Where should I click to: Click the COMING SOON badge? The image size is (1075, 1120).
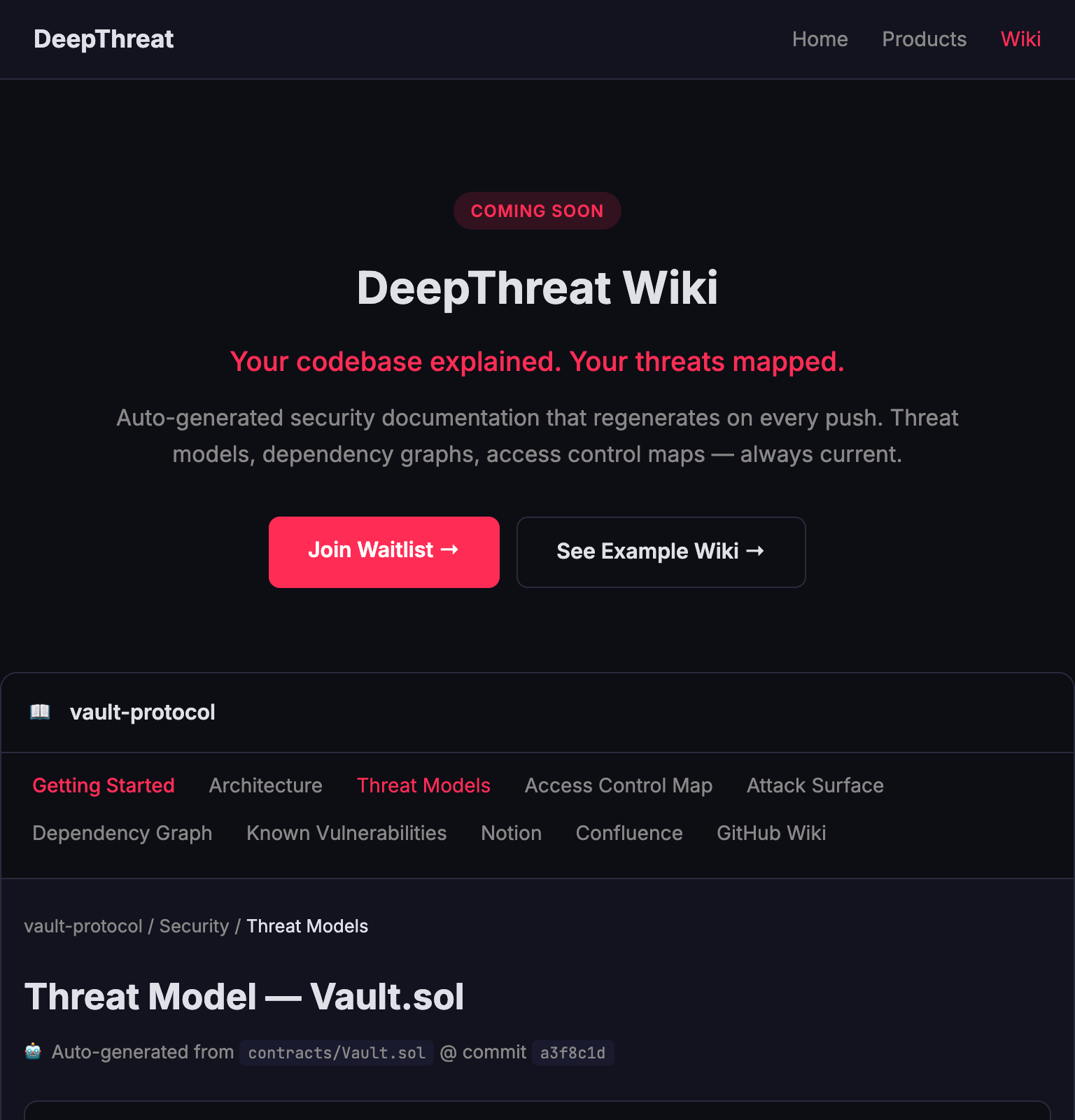click(537, 211)
